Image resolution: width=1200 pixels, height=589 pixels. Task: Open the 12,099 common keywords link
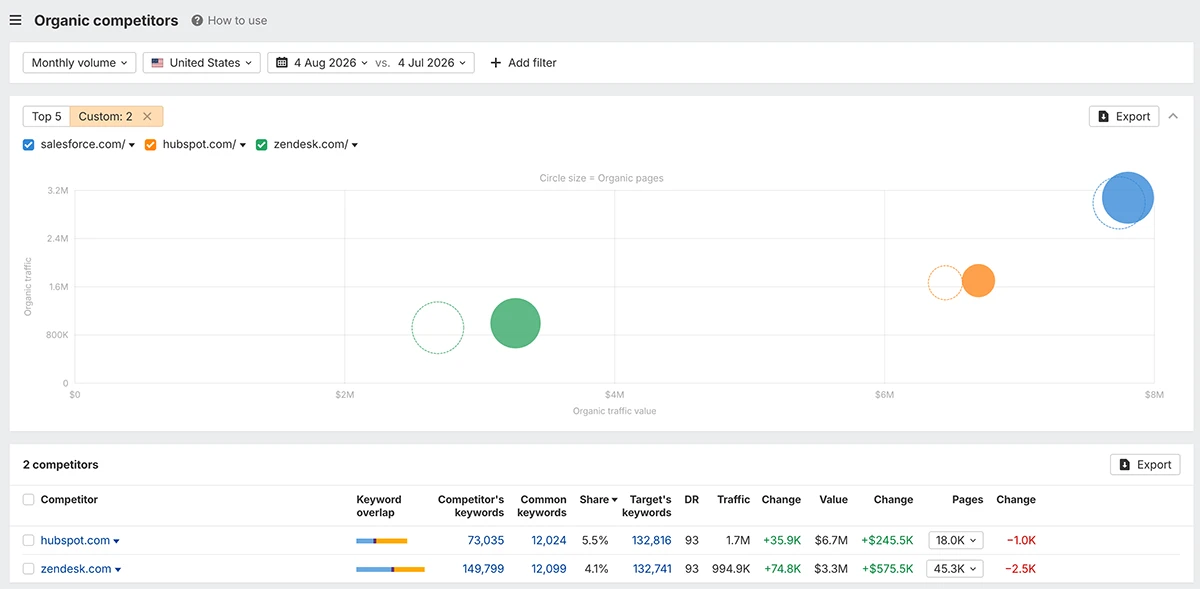[x=548, y=569]
